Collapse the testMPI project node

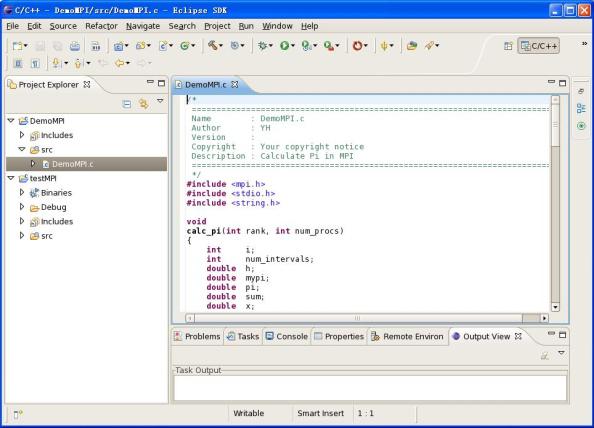click(11, 178)
